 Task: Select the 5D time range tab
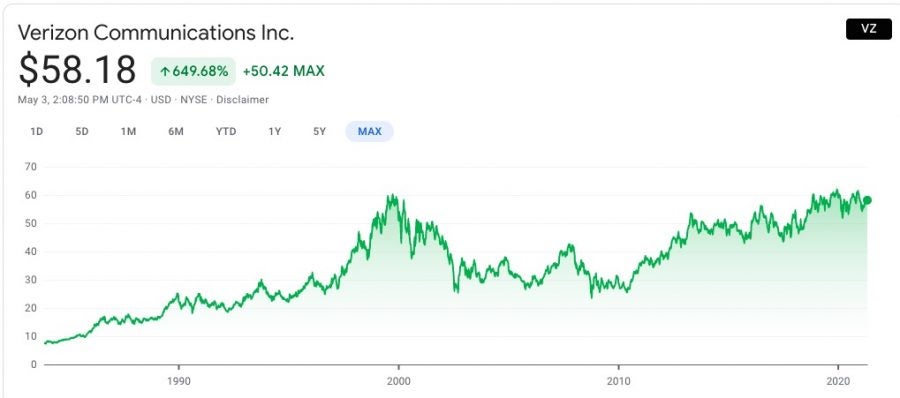coord(82,132)
